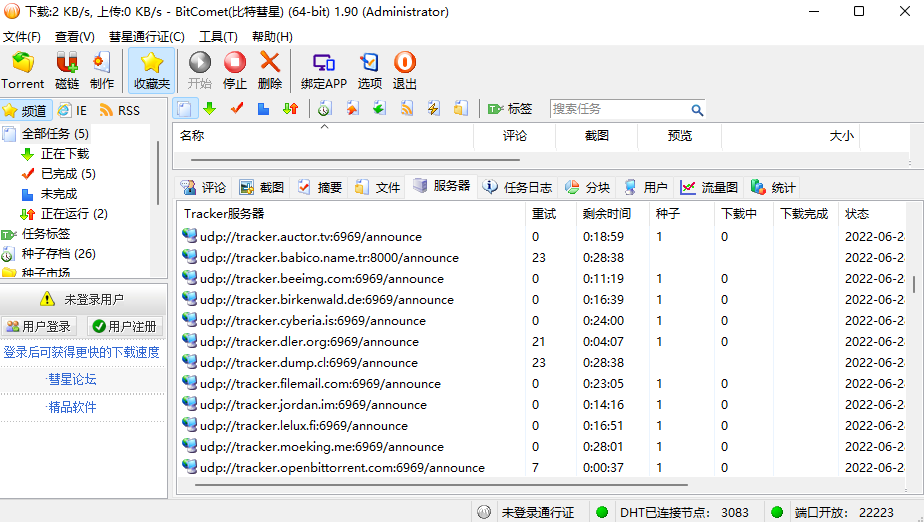Open a Torrent file from toolbar

click(22, 70)
